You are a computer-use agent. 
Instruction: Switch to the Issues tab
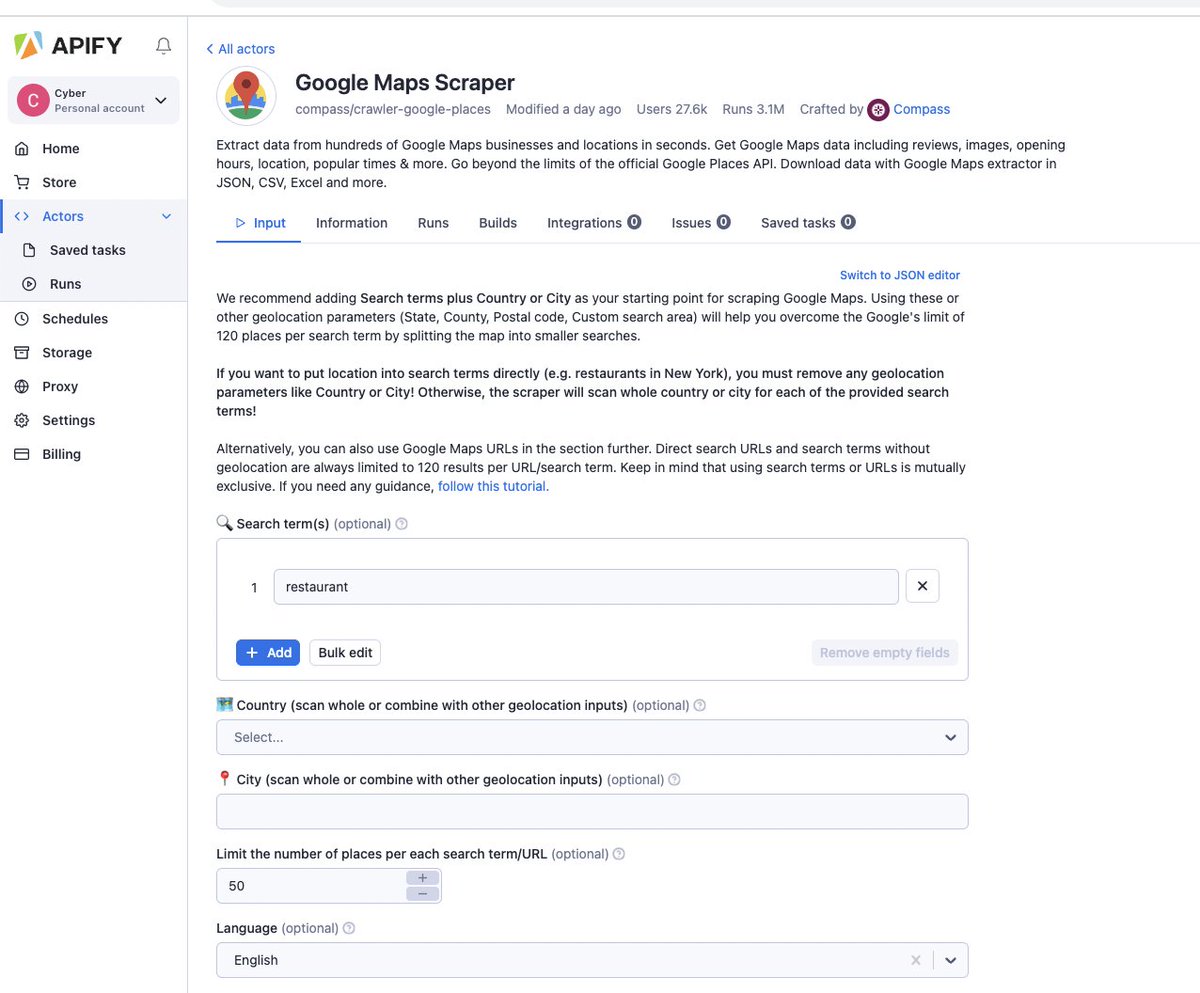coord(701,223)
